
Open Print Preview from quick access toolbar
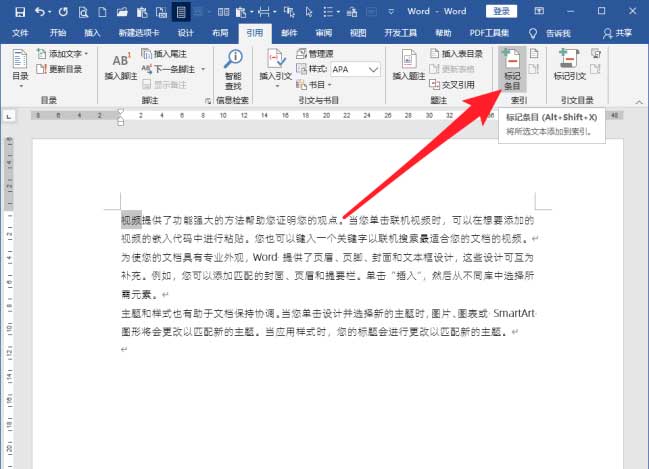coord(83,12)
